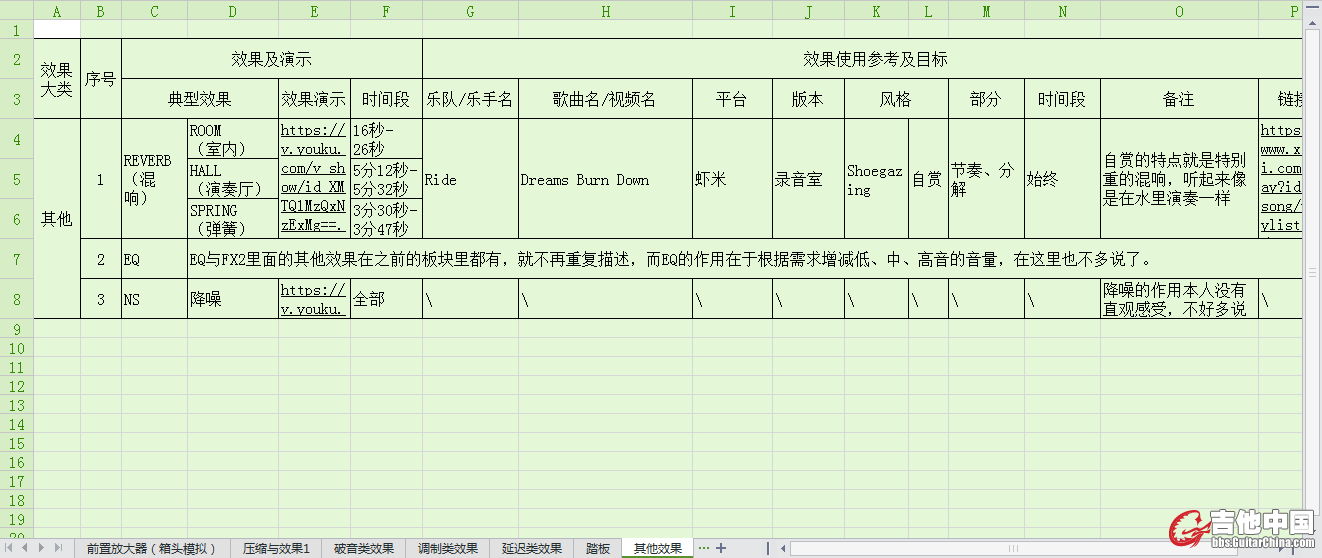Select column H header
This screenshot has width=1322, height=558.
605,12
